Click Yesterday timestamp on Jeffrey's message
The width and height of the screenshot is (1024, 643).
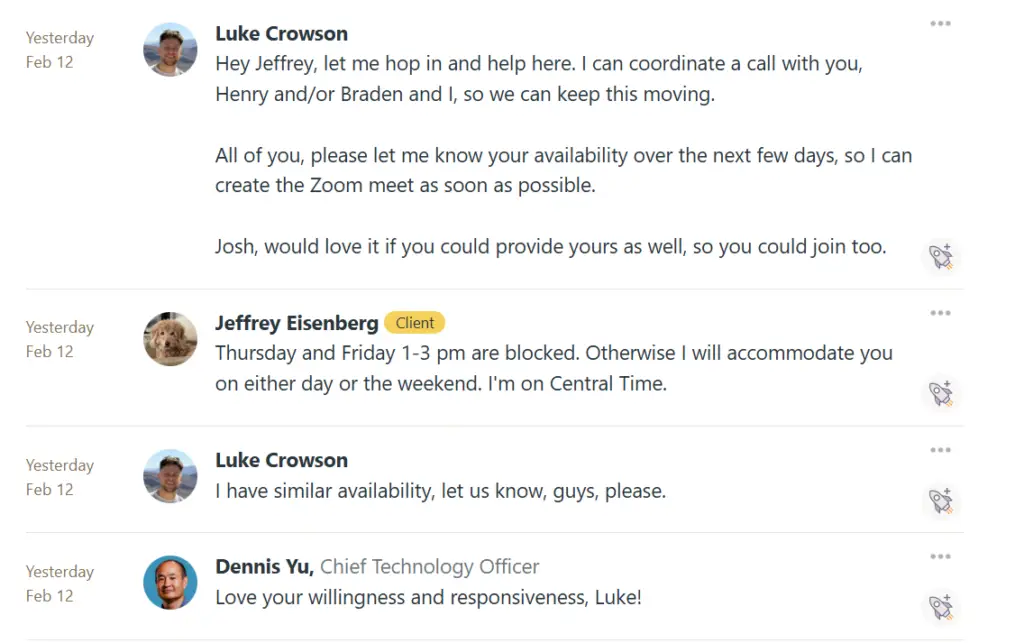(x=60, y=327)
